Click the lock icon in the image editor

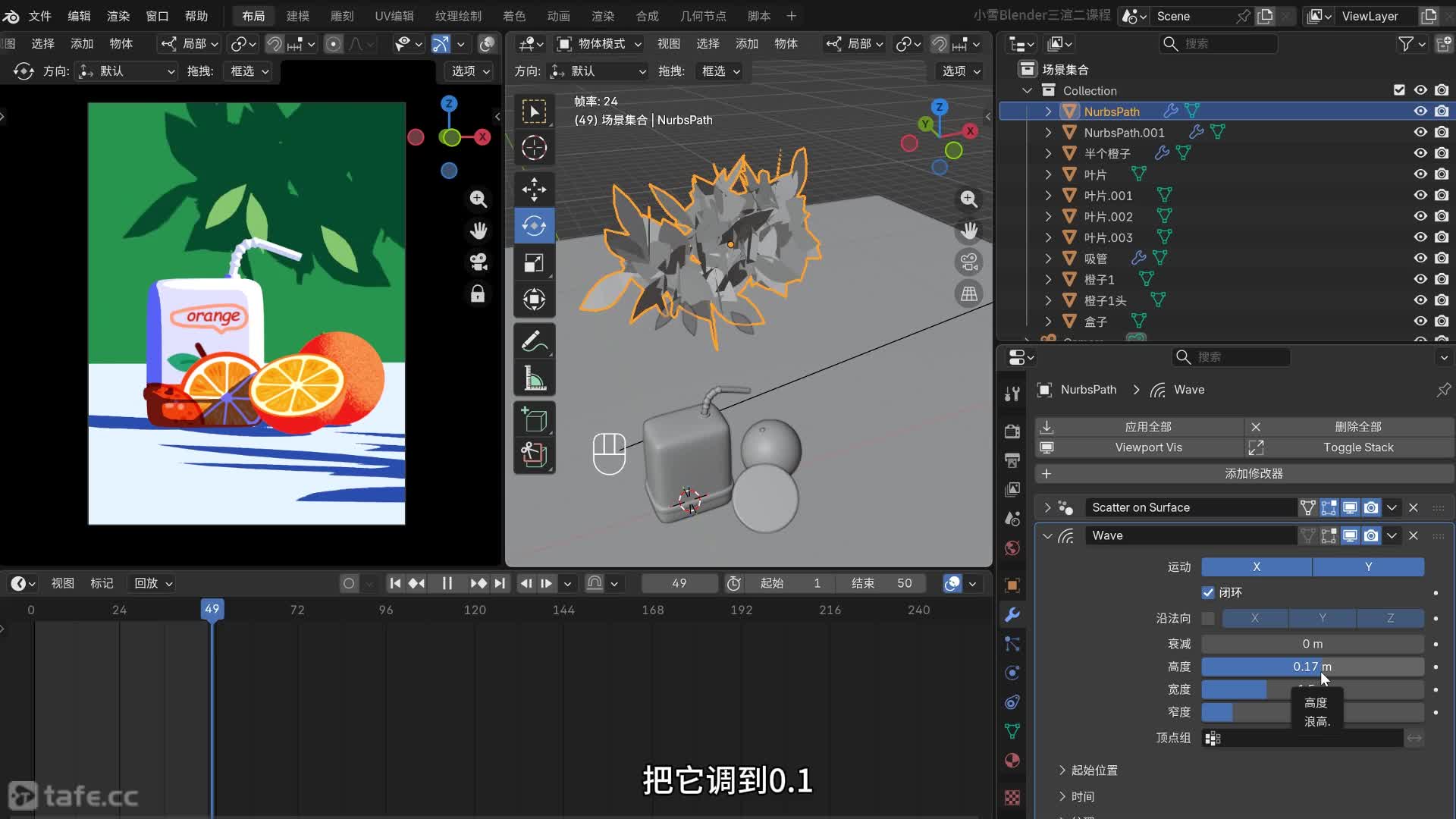(478, 294)
